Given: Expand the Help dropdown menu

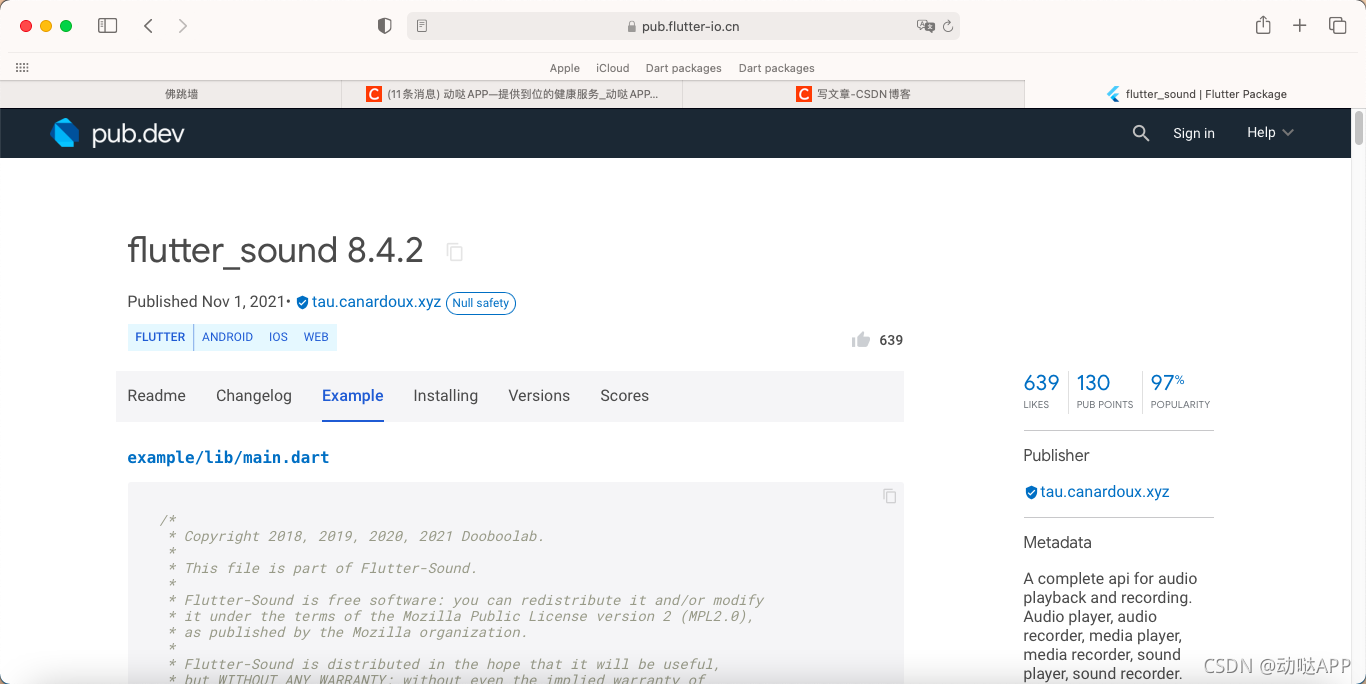Looking at the screenshot, I should click(1270, 132).
